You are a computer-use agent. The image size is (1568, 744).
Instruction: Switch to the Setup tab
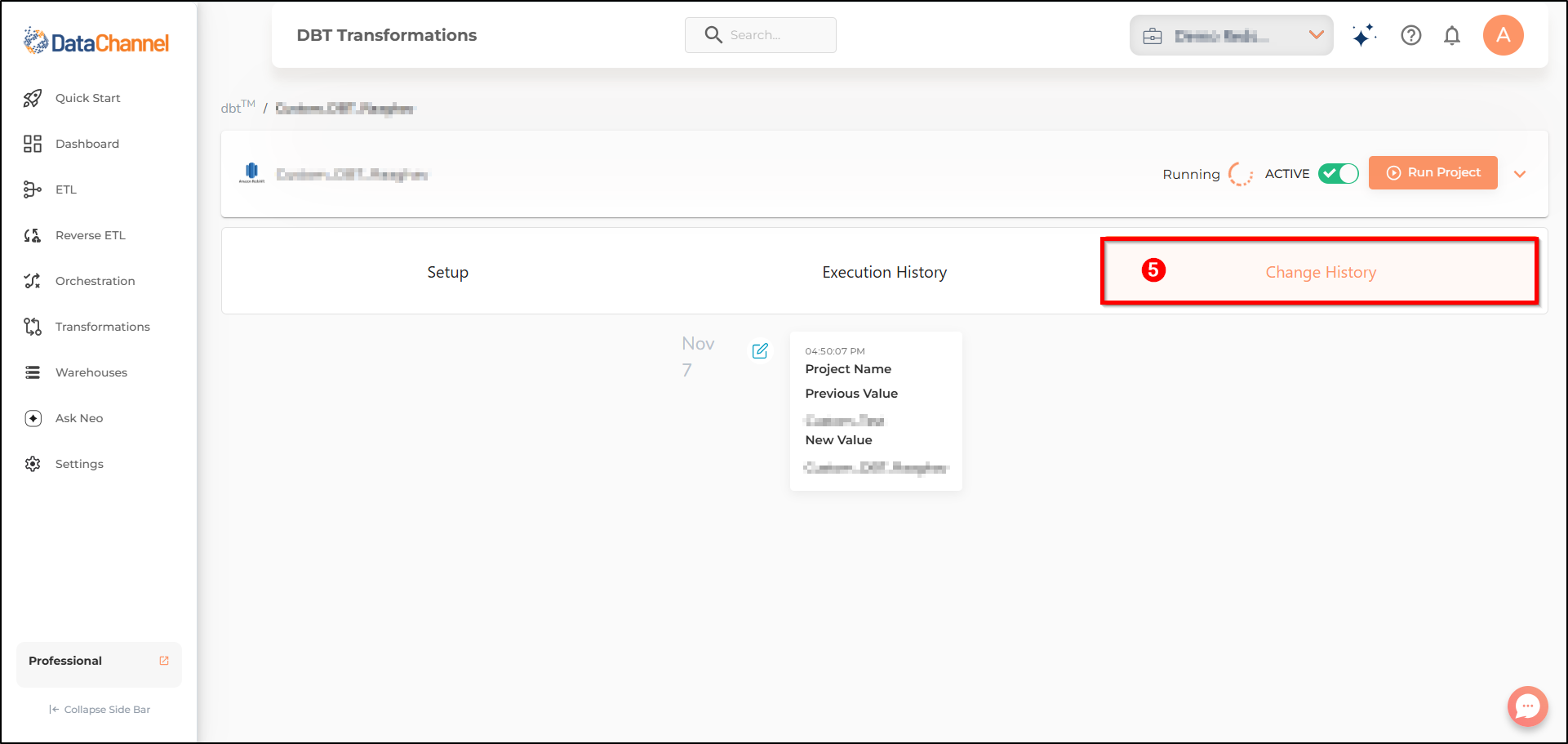447,272
